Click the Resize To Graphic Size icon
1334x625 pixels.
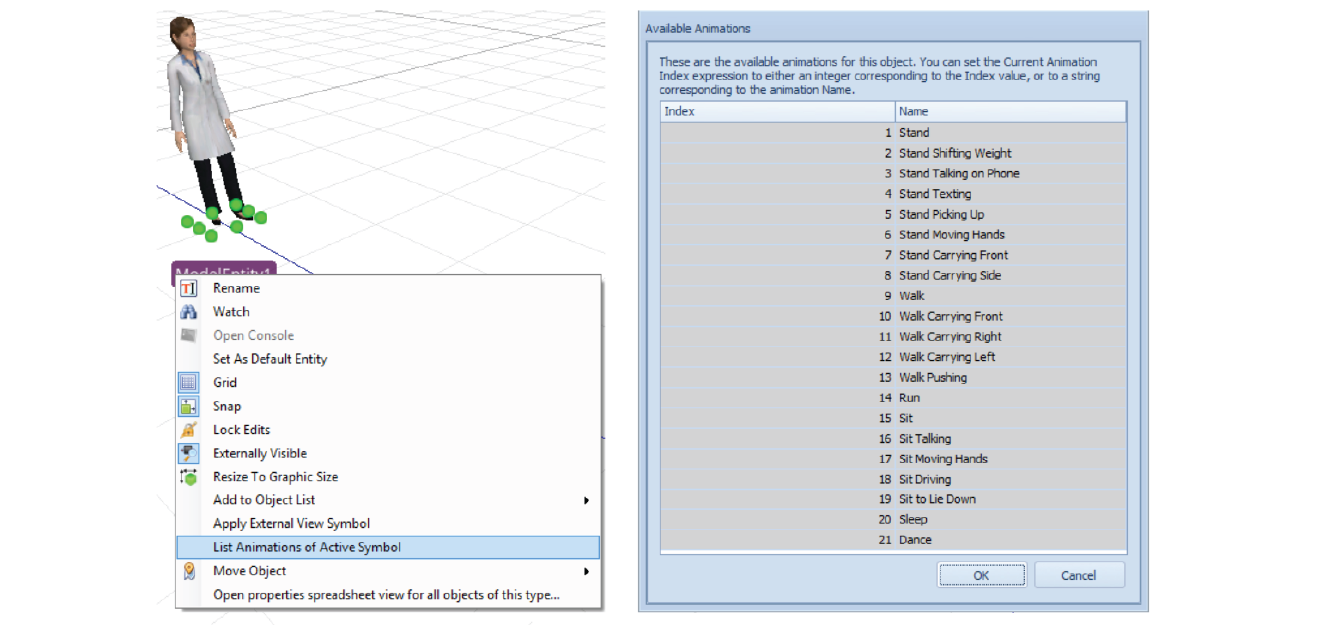188,477
